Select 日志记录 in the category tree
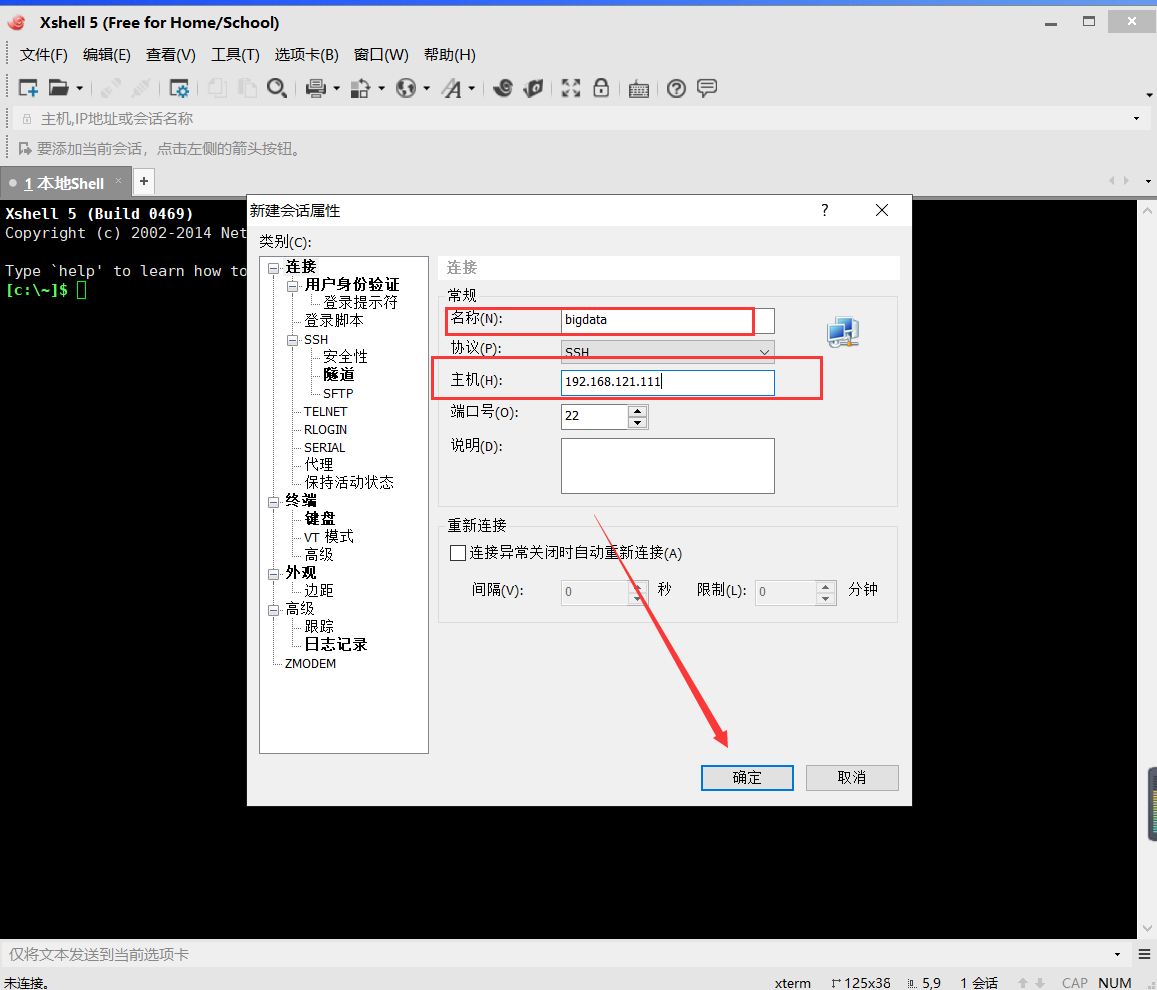This screenshot has width=1157, height=990. (x=336, y=645)
